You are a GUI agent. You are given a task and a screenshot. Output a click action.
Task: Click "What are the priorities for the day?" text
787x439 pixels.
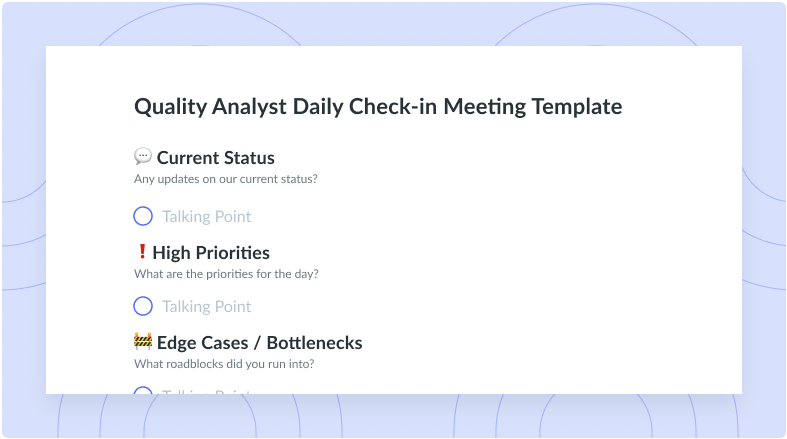click(x=226, y=274)
